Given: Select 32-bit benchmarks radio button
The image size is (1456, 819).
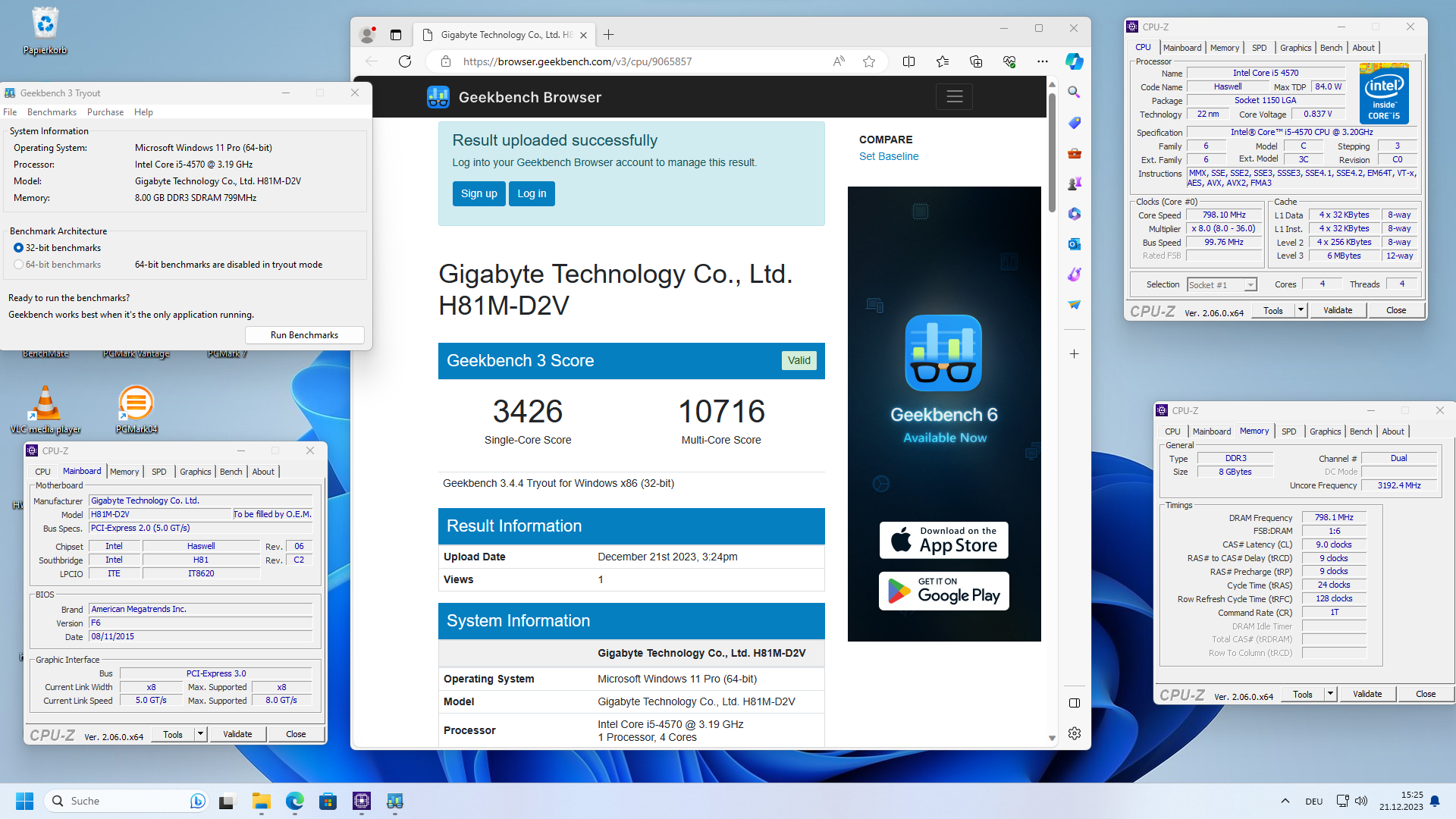Looking at the screenshot, I should pos(18,248).
